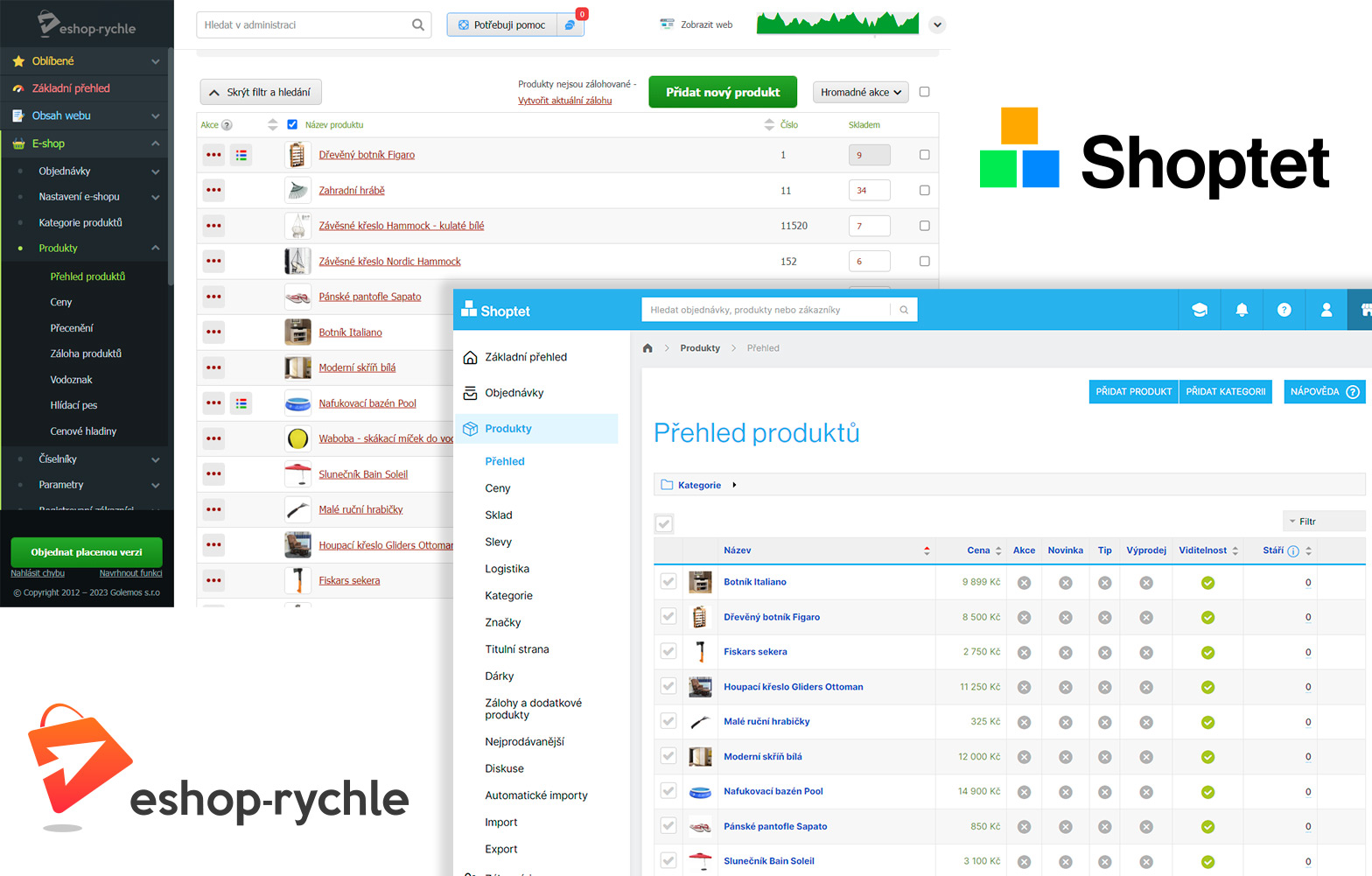This screenshot has width=1372, height=876.
Task: Click Skrýt filtr a hledání button
Action: pyautogui.click(x=261, y=92)
